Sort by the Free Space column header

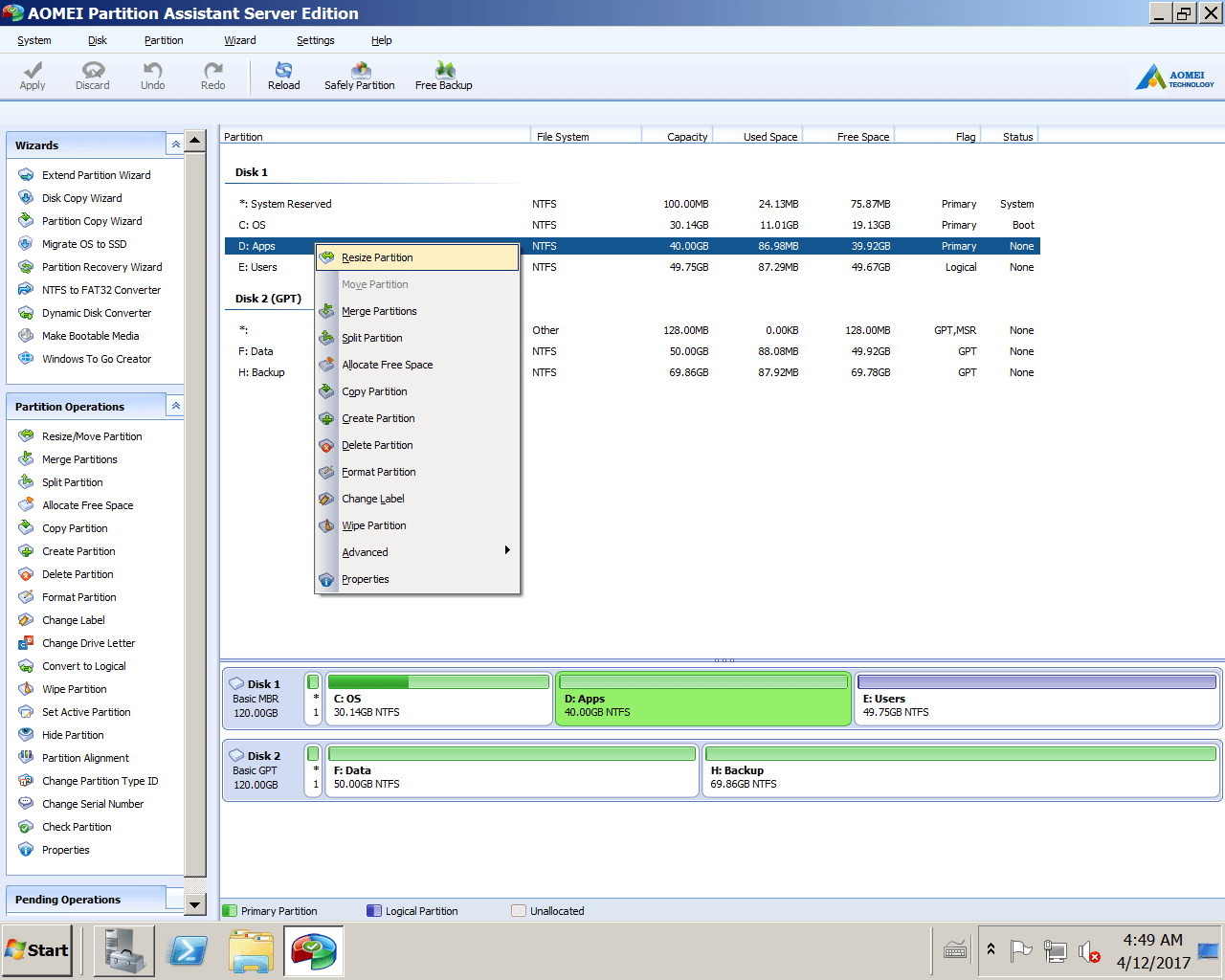point(848,137)
